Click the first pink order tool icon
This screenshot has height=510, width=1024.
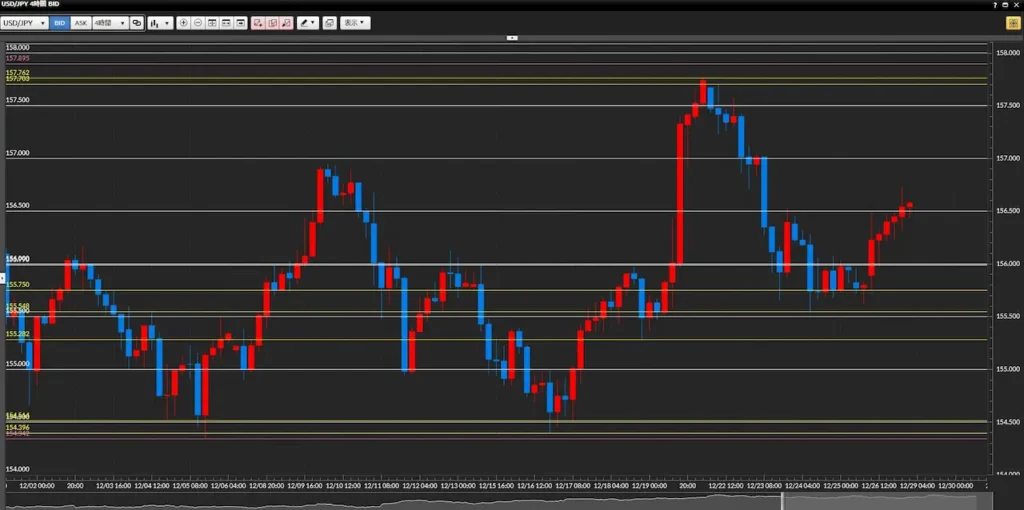click(258, 22)
